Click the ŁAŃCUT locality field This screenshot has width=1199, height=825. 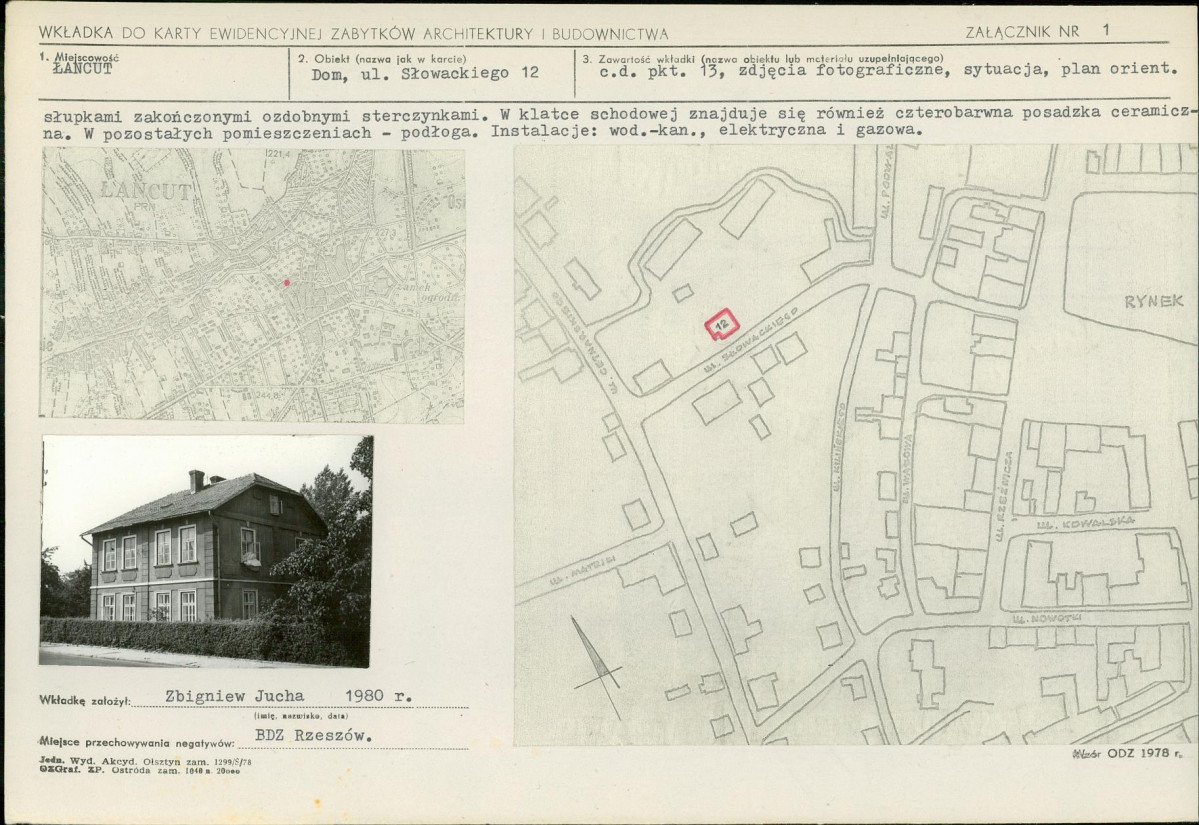(x=83, y=68)
